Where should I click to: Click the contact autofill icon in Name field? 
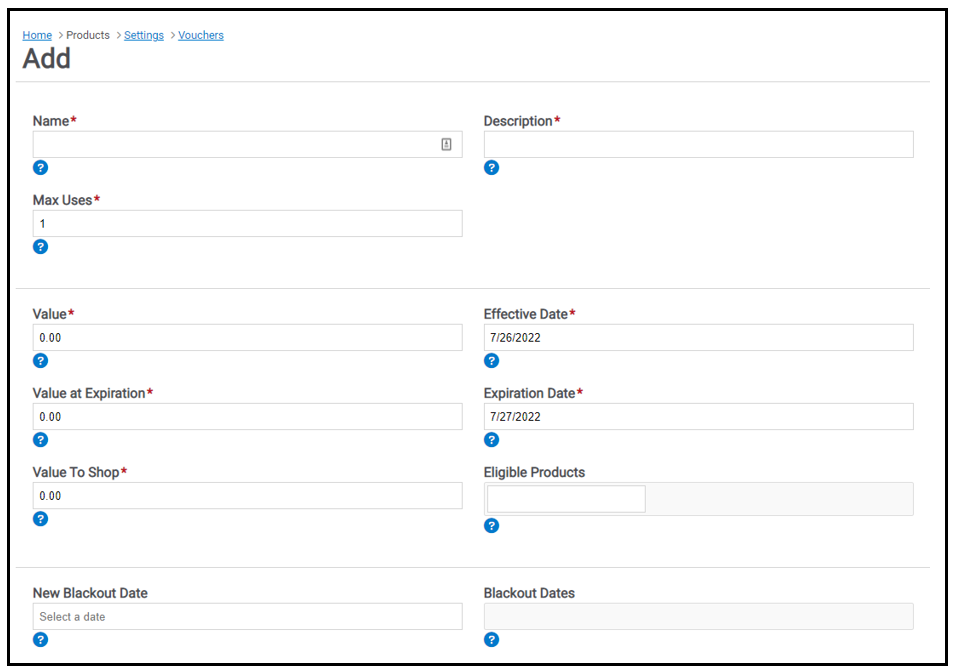[446, 144]
